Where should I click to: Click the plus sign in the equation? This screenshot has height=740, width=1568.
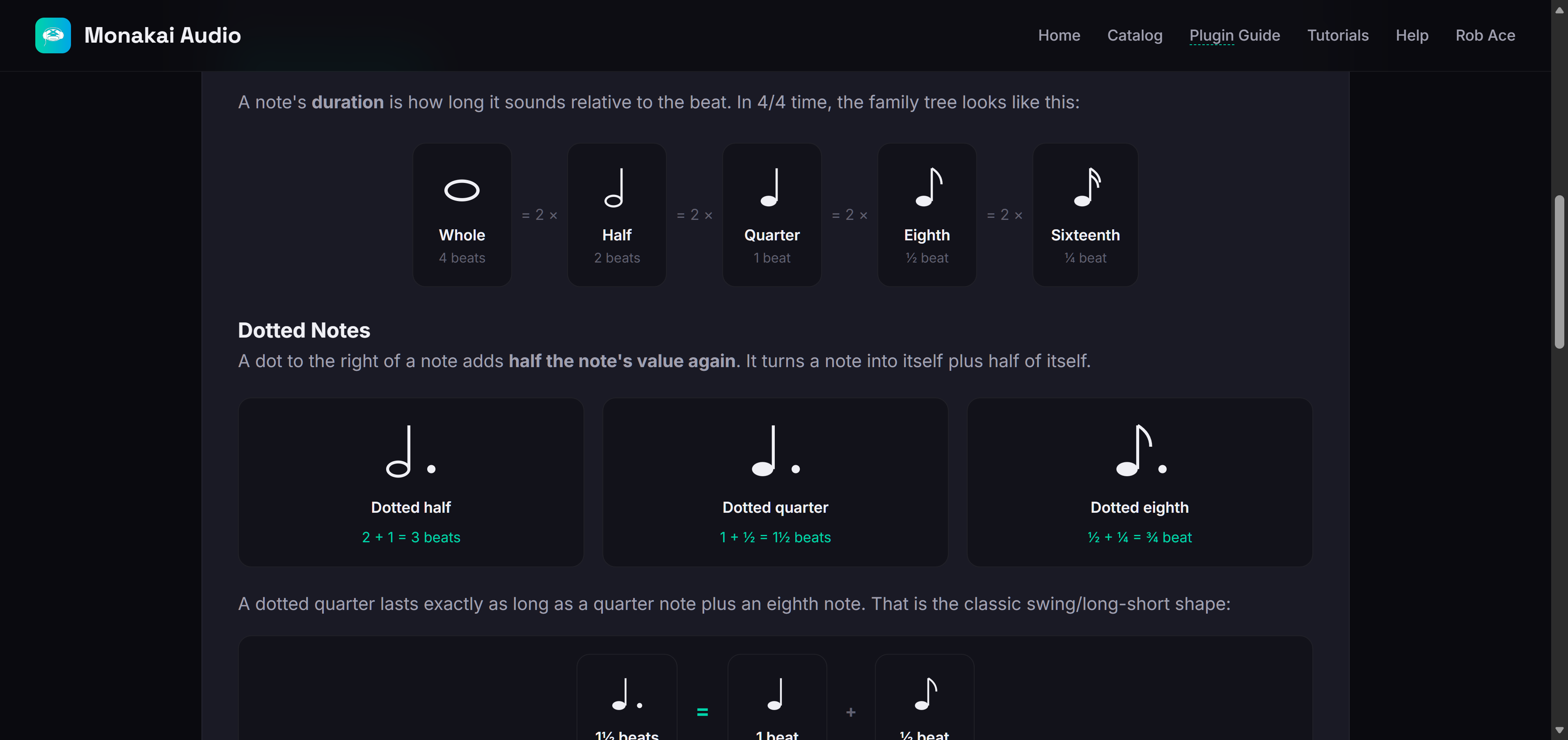point(851,712)
